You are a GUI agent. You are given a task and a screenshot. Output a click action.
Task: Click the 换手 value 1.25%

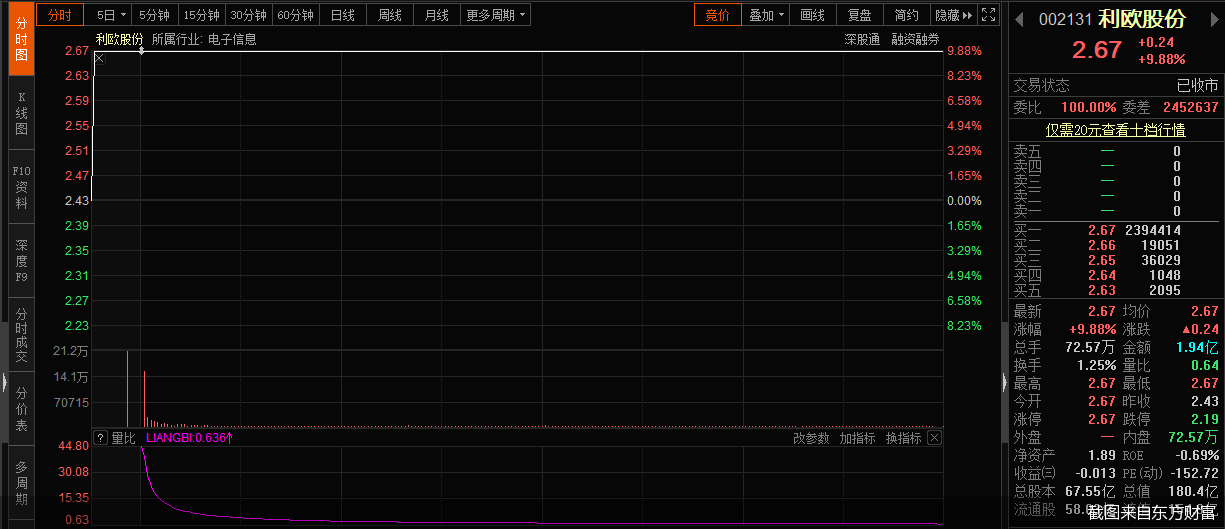pyautogui.click(x=1096, y=365)
